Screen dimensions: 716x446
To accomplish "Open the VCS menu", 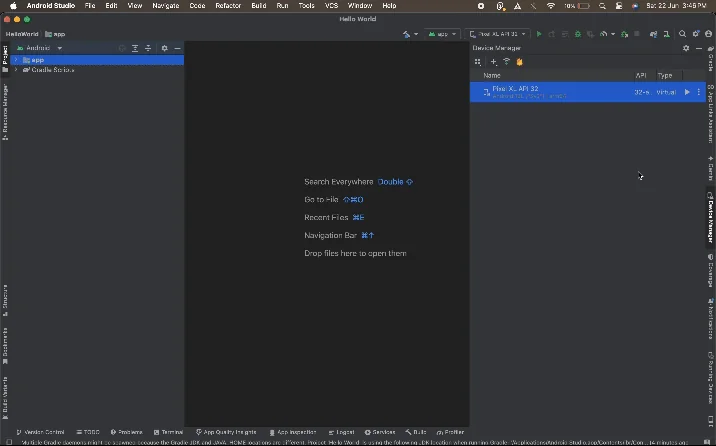I will 331,5.
